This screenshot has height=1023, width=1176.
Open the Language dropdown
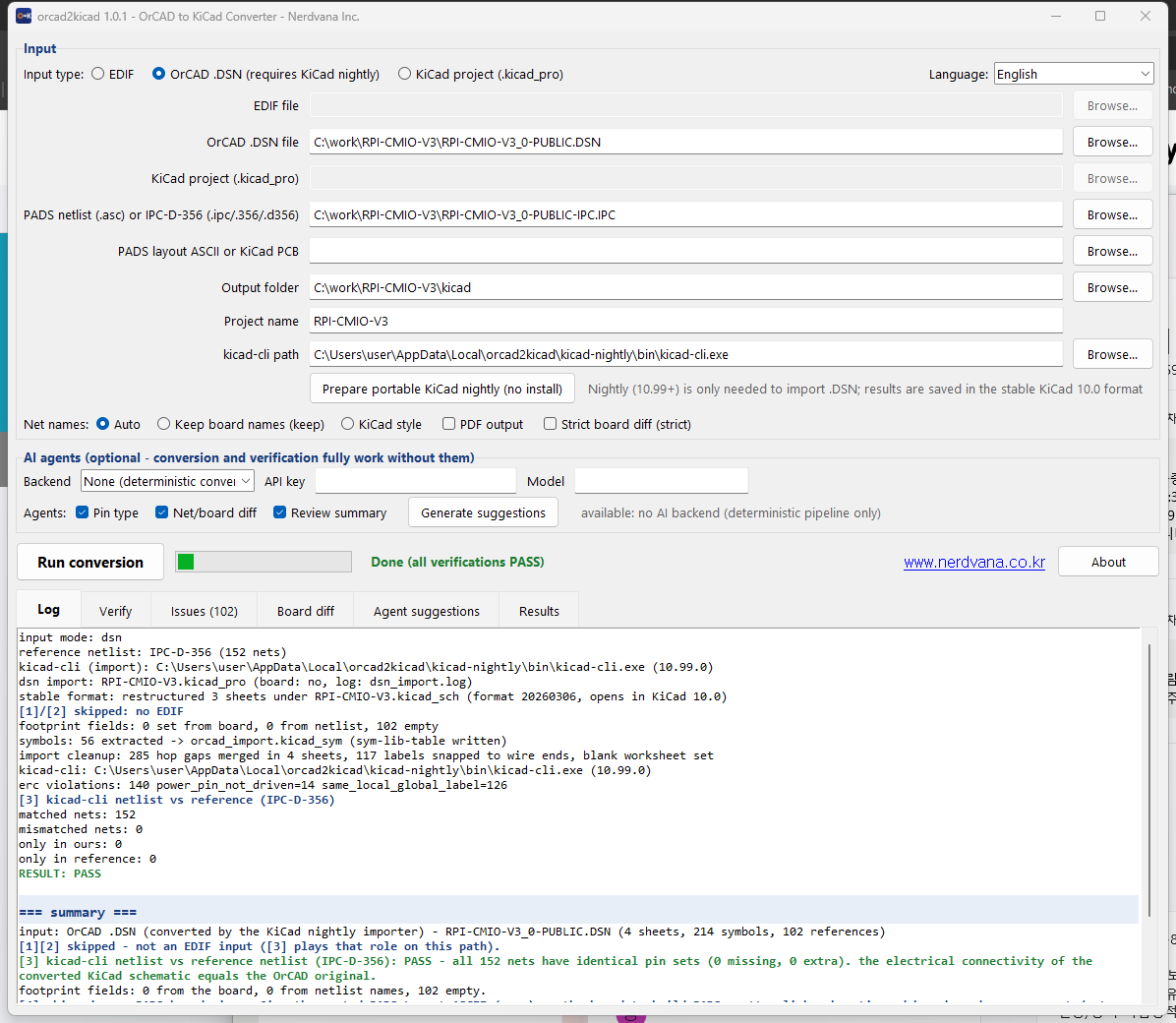pyautogui.click(x=1074, y=74)
